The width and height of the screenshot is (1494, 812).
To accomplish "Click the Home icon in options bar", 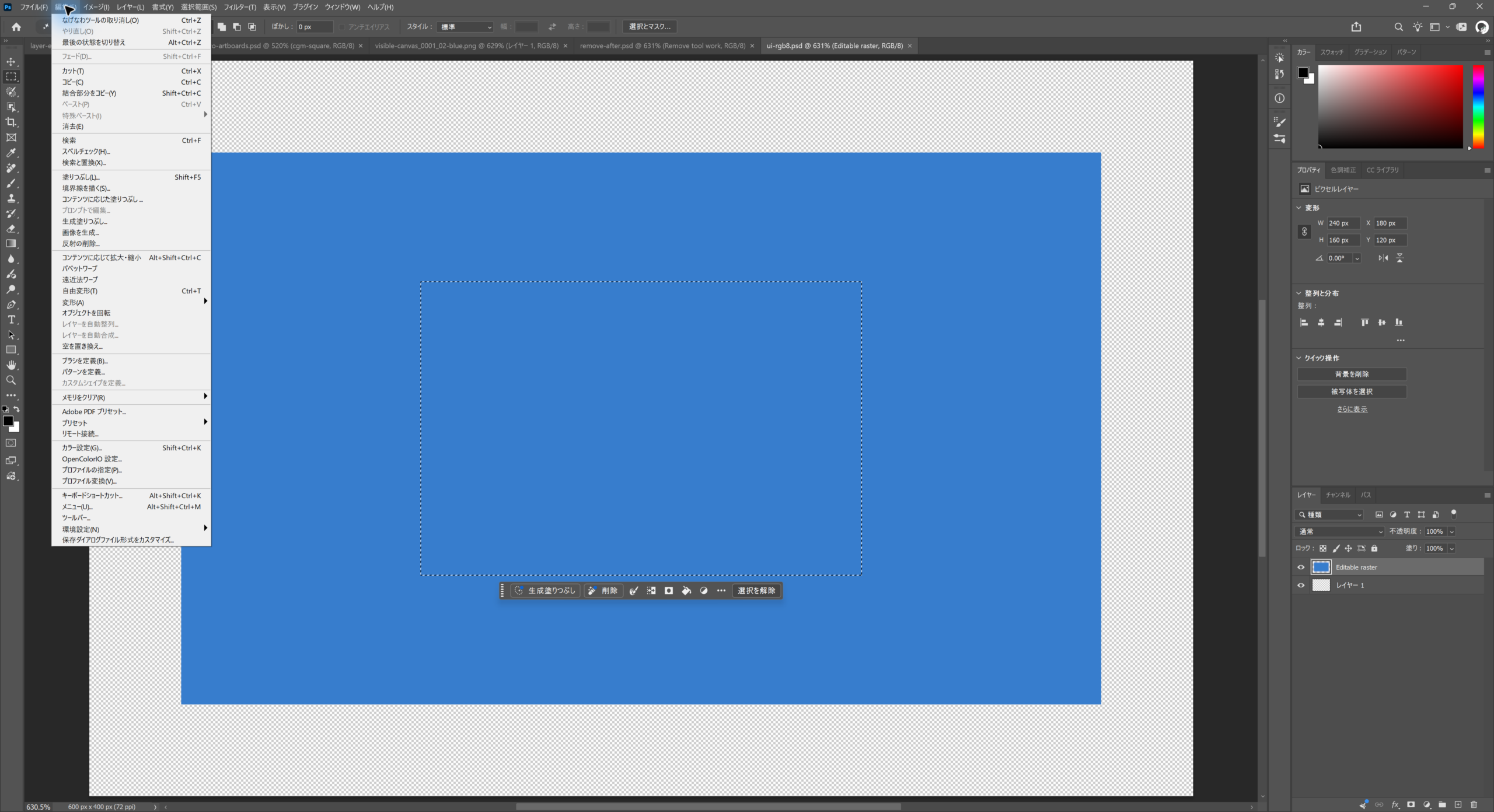I will [x=16, y=27].
